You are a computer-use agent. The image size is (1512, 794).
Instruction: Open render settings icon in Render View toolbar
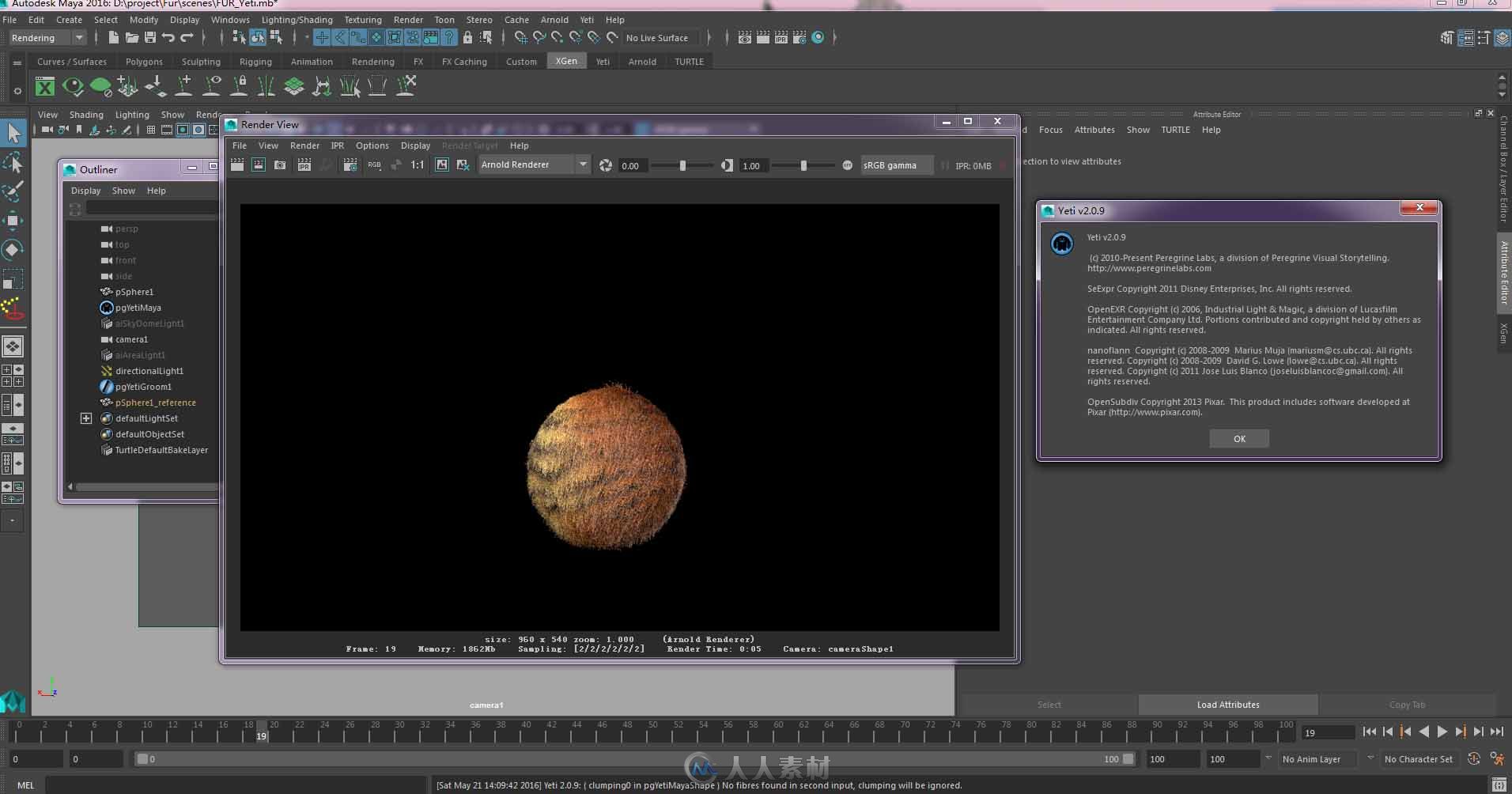(x=350, y=164)
